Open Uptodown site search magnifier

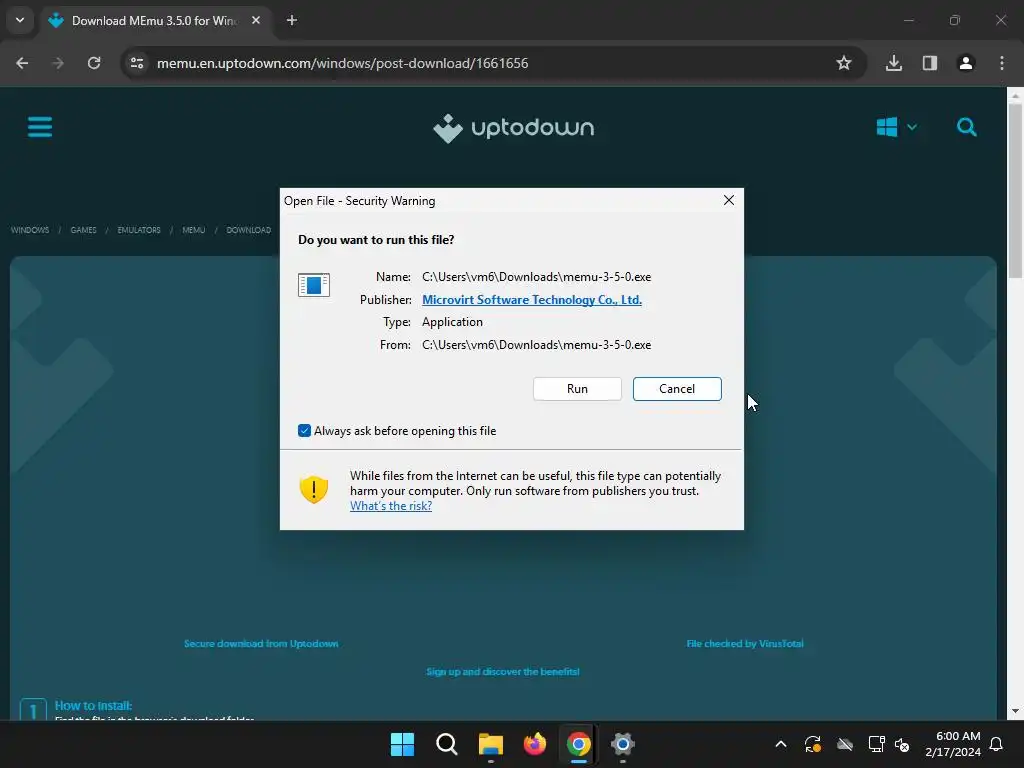pyautogui.click(x=967, y=127)
